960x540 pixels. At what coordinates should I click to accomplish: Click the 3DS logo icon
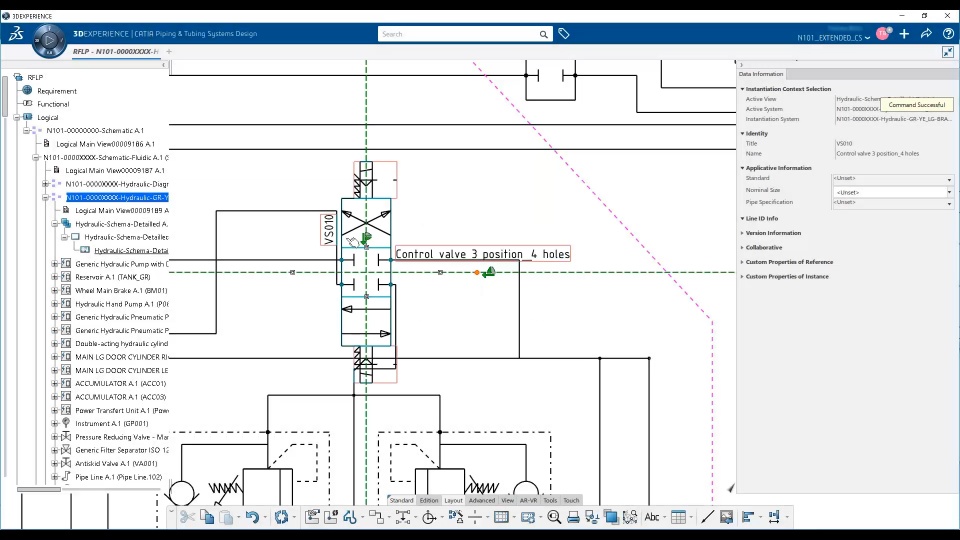[x=16, y=34]
